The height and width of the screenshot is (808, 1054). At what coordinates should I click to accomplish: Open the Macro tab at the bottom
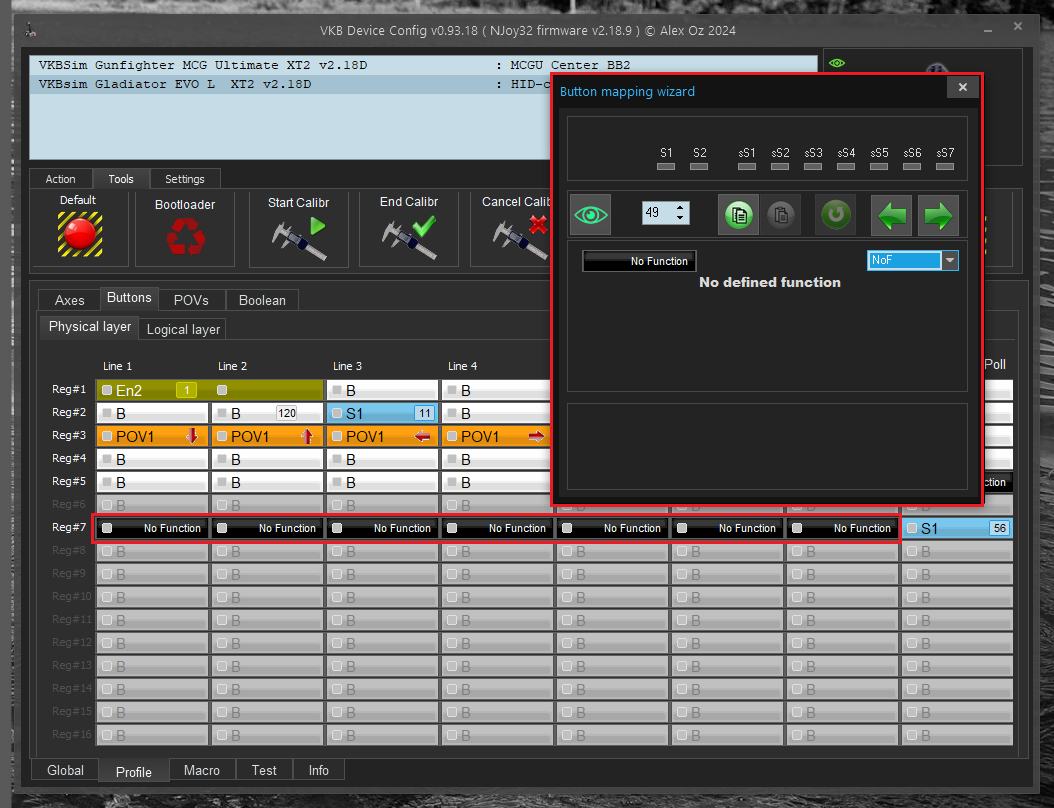[202, 770]
